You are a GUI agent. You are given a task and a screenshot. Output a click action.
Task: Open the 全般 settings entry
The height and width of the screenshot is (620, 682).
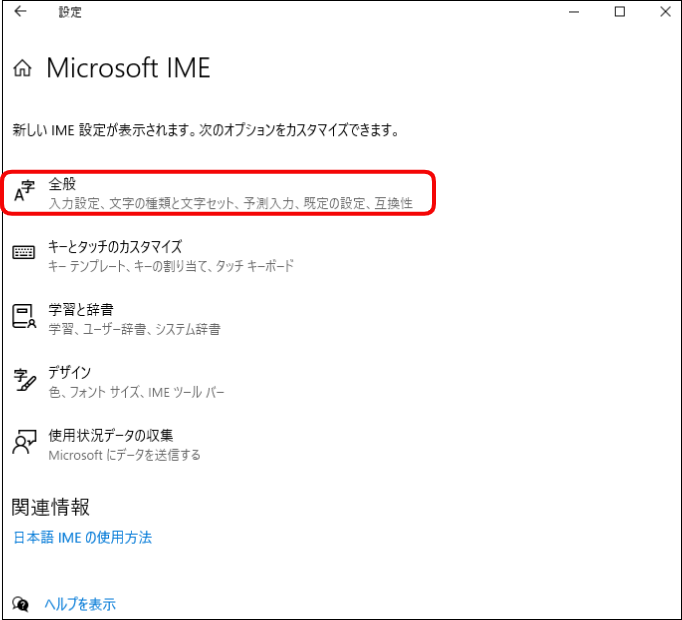click(x=218, y=193)
